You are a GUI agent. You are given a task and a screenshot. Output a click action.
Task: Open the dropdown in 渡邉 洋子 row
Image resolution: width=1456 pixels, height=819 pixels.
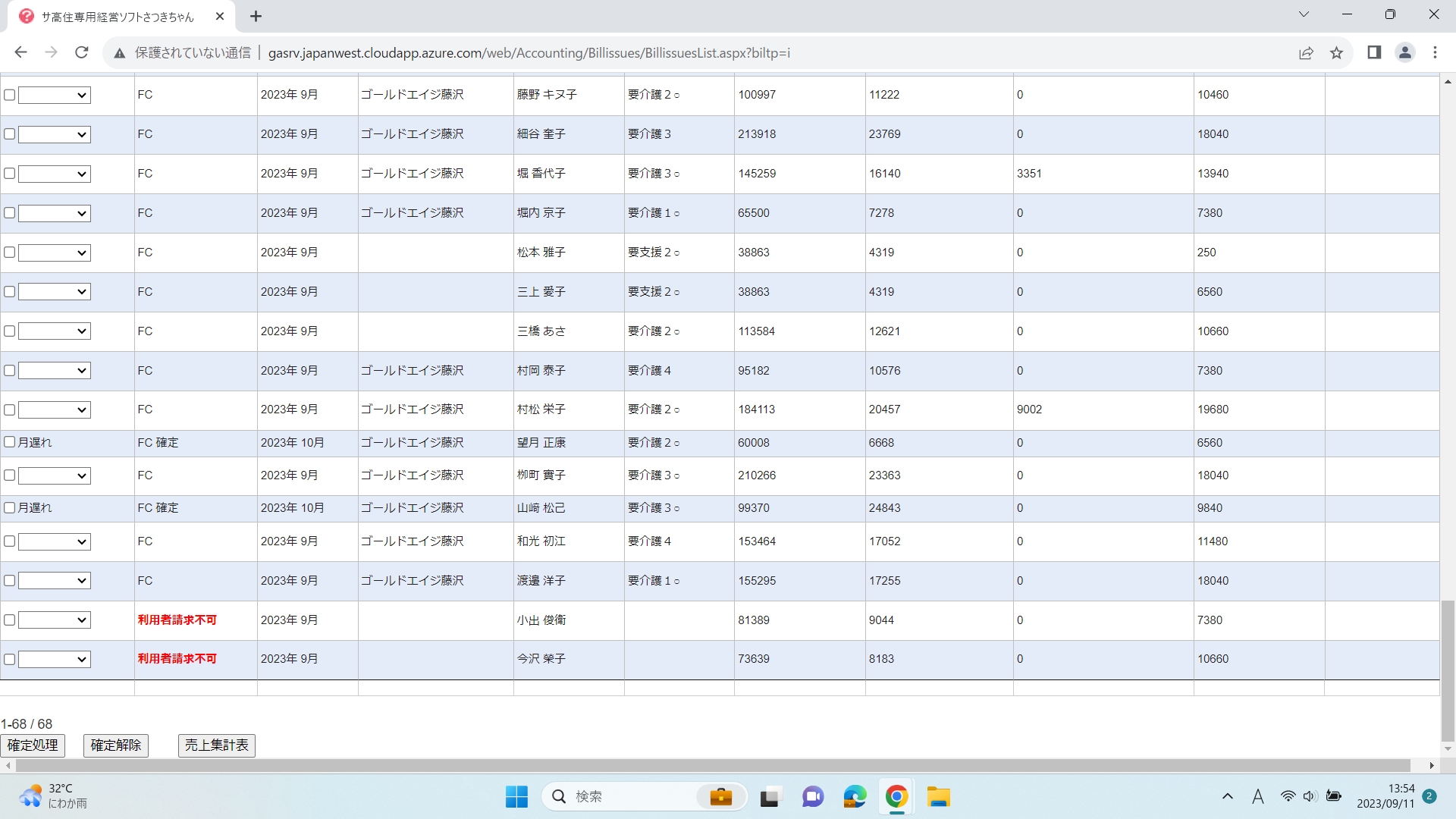point(55,581)
